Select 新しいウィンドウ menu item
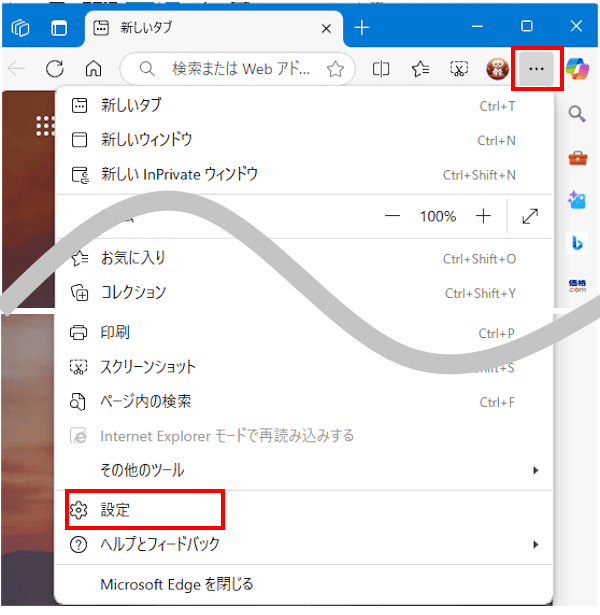The height and width of the screenshot is (615, 600). click(304, 140)
